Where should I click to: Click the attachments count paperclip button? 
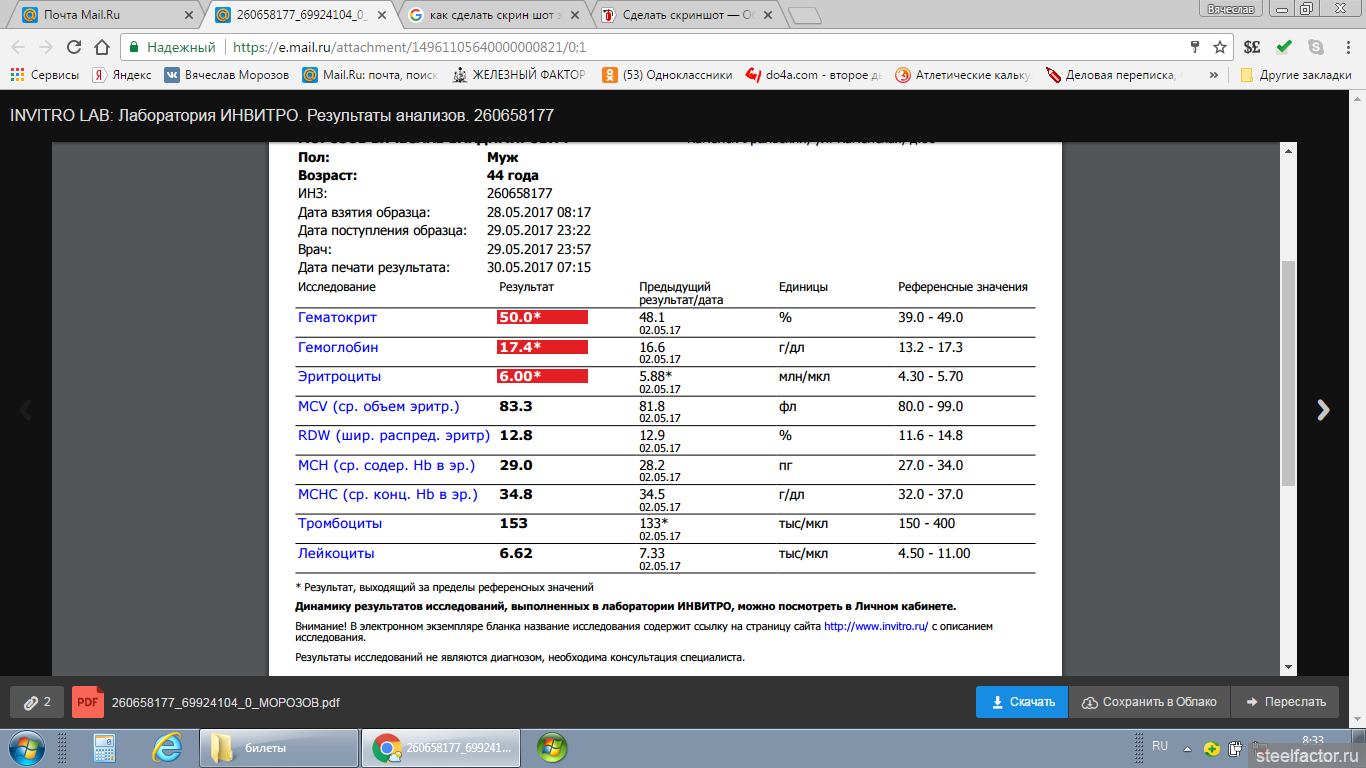(x=37, y=702)
